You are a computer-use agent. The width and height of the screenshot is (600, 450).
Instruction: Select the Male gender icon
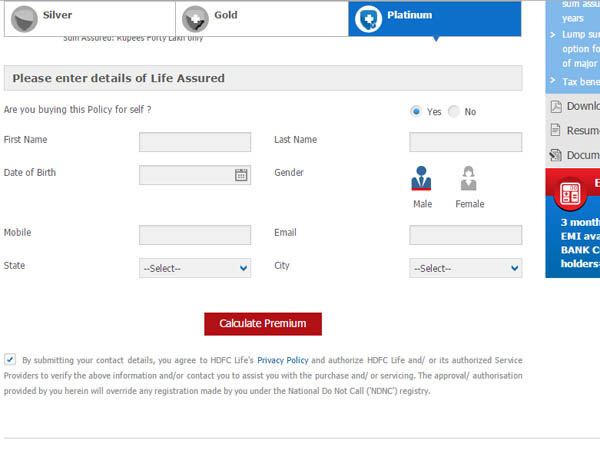click(421, 179)
